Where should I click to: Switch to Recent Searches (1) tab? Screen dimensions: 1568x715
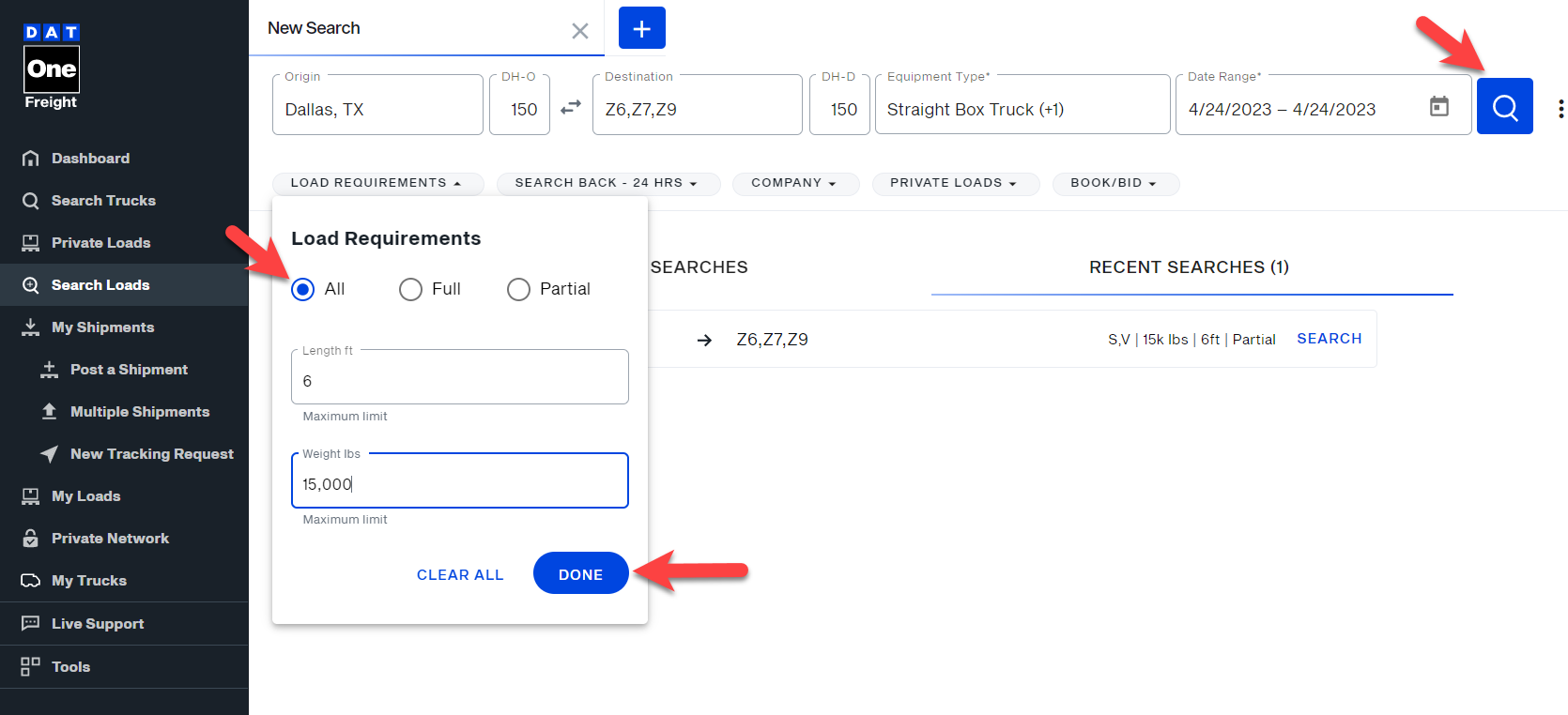coord(1190,267)
